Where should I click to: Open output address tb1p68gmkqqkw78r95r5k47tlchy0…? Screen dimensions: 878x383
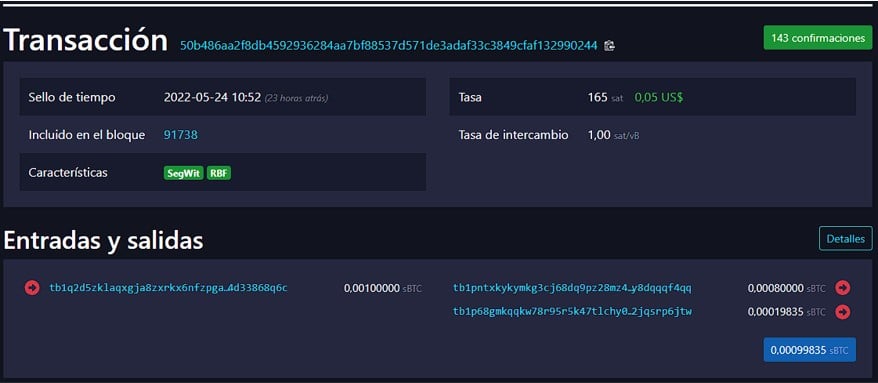(x=572, y=311)
